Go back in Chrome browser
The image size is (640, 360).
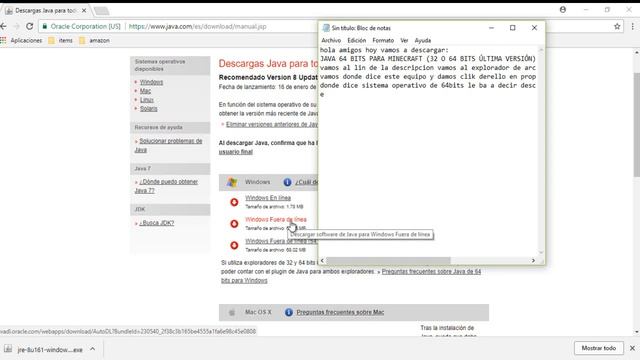[4, 27]
